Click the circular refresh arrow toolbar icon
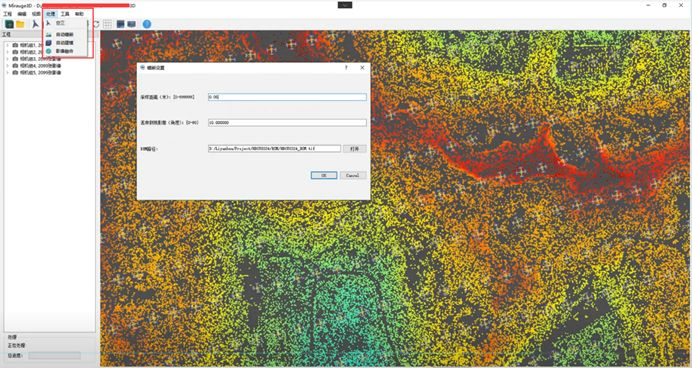 (x=96, y=24)
